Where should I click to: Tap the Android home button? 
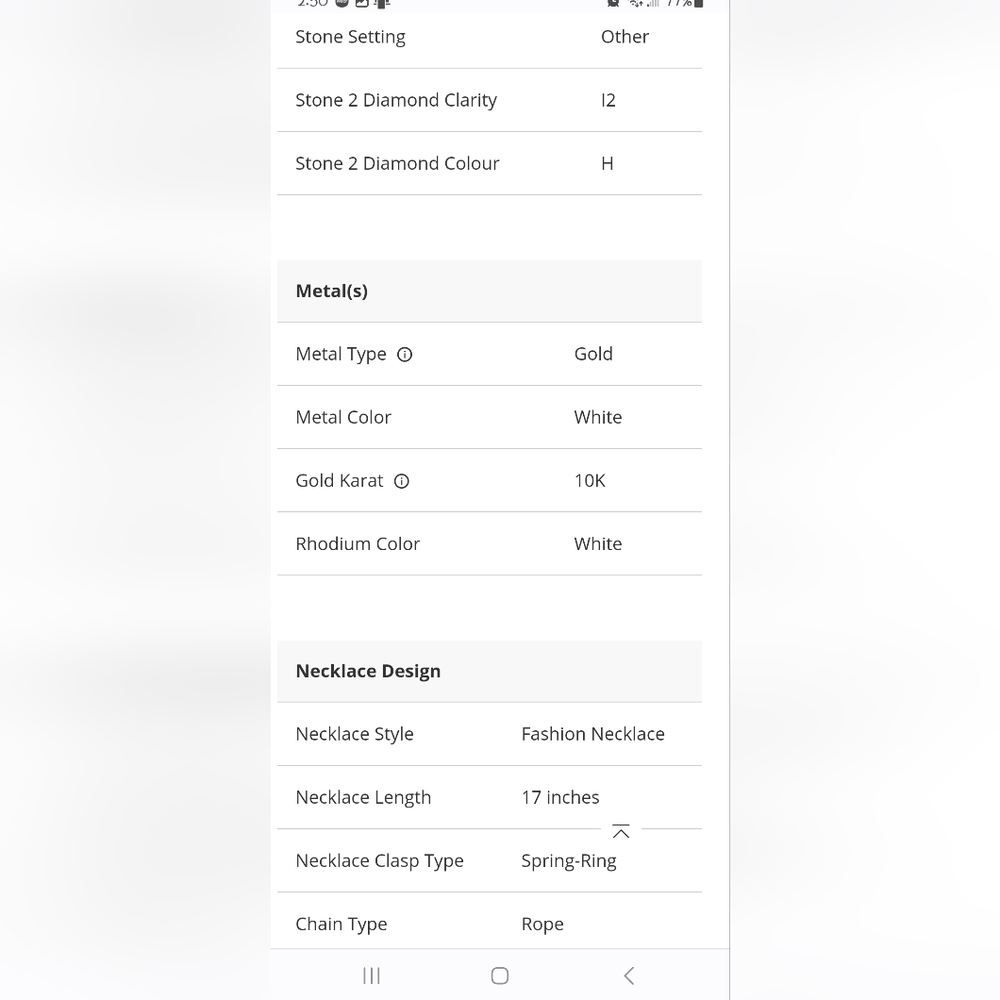[500, 975]
